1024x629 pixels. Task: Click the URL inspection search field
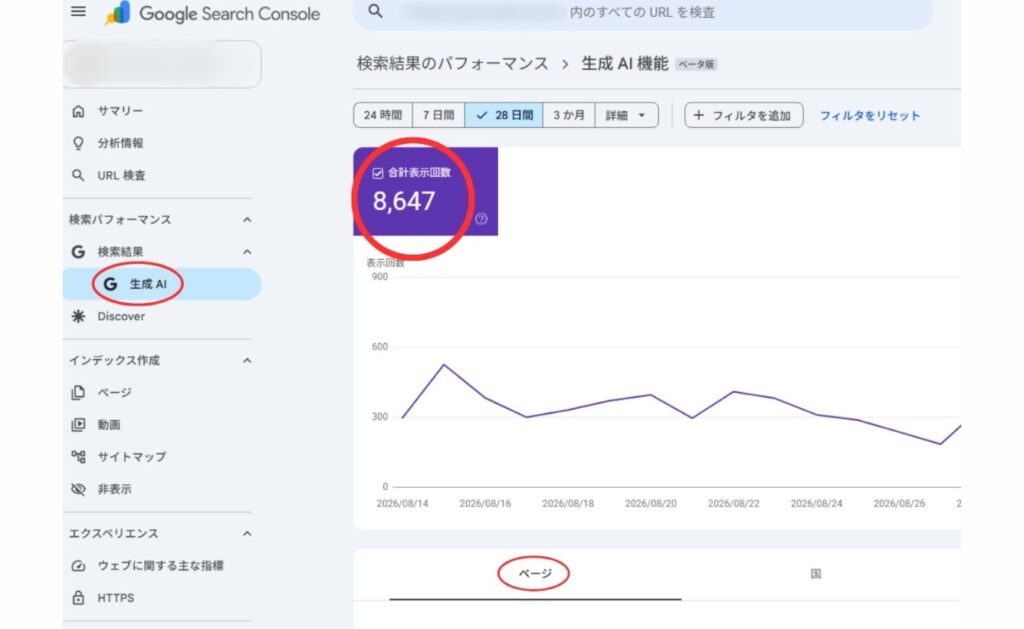(x=643, y=13)
